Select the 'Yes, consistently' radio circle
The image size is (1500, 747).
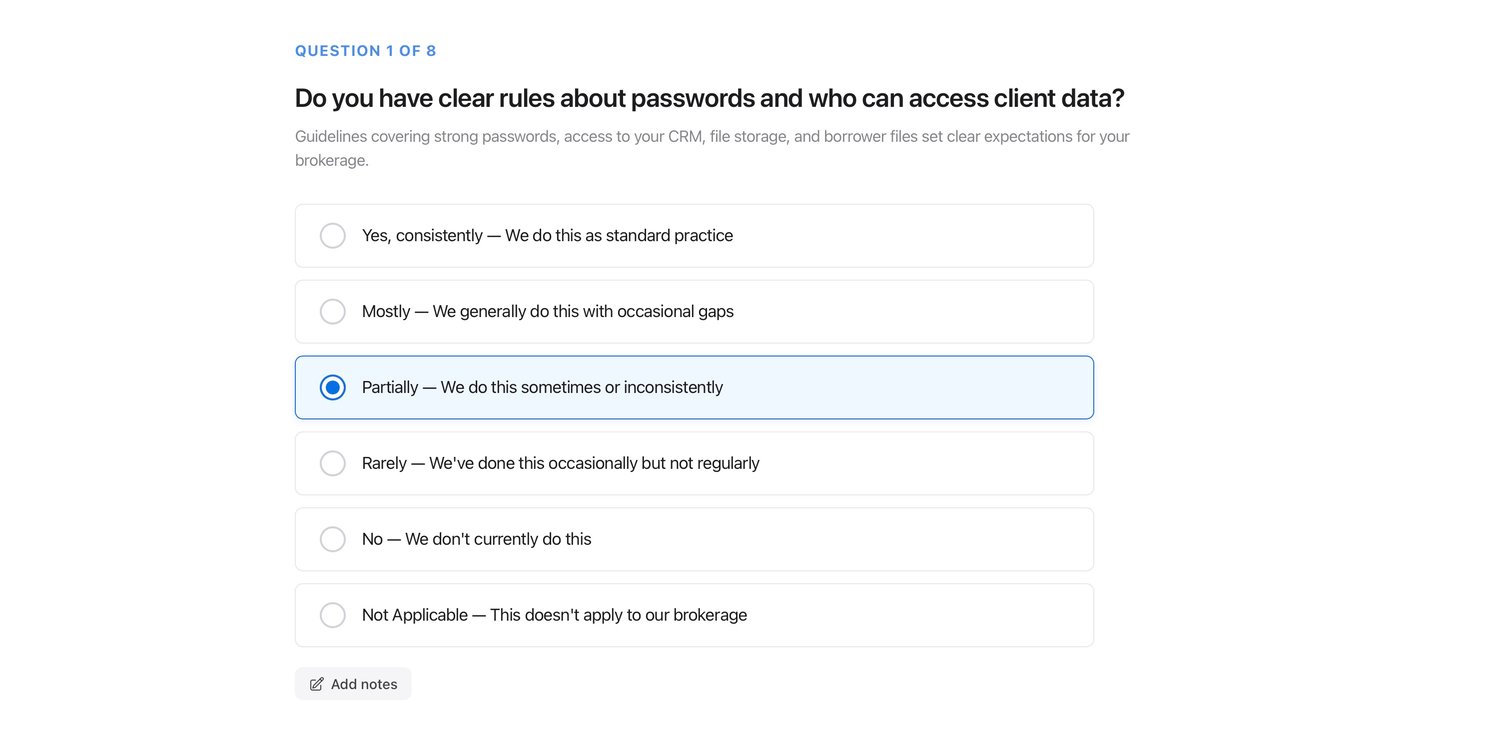click(x=333, y=236)
